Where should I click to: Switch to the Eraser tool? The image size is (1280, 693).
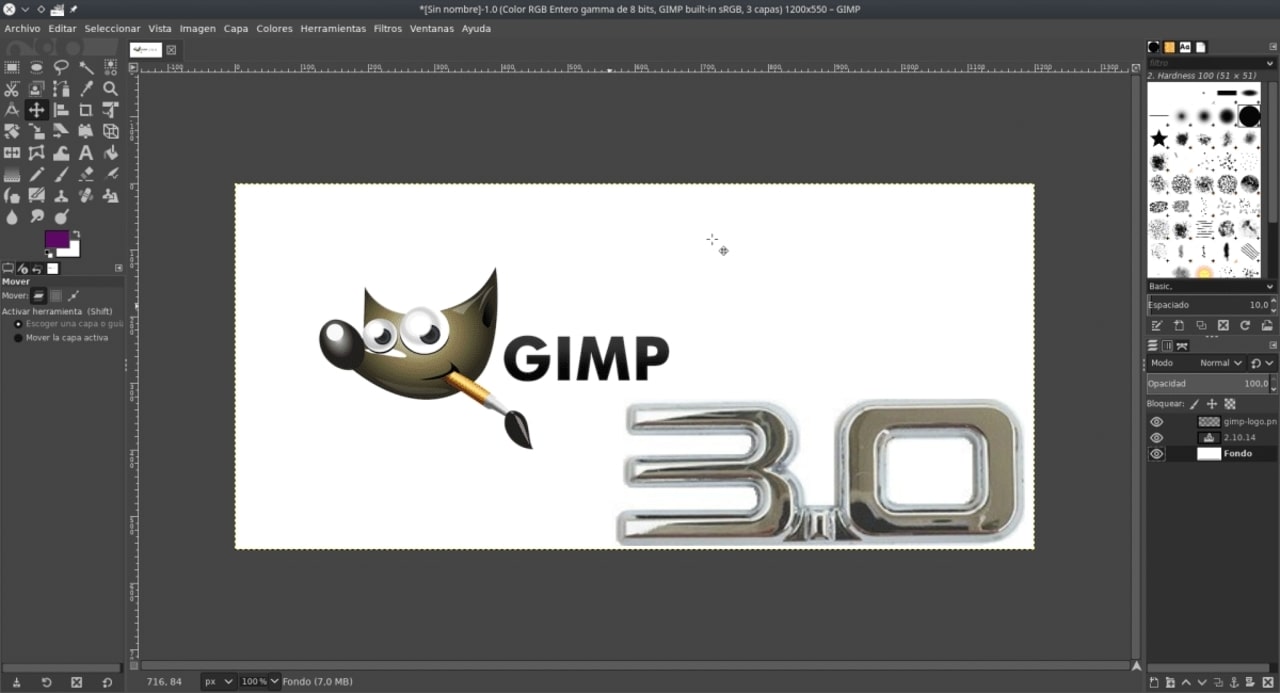tap(86, 173)
